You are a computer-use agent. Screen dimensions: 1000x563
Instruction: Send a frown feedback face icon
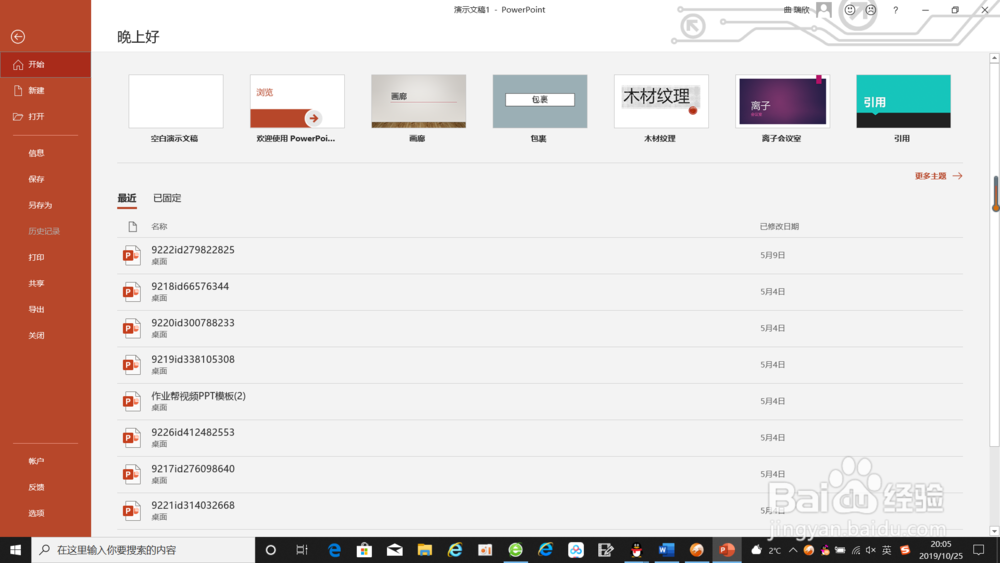point(871,10)
